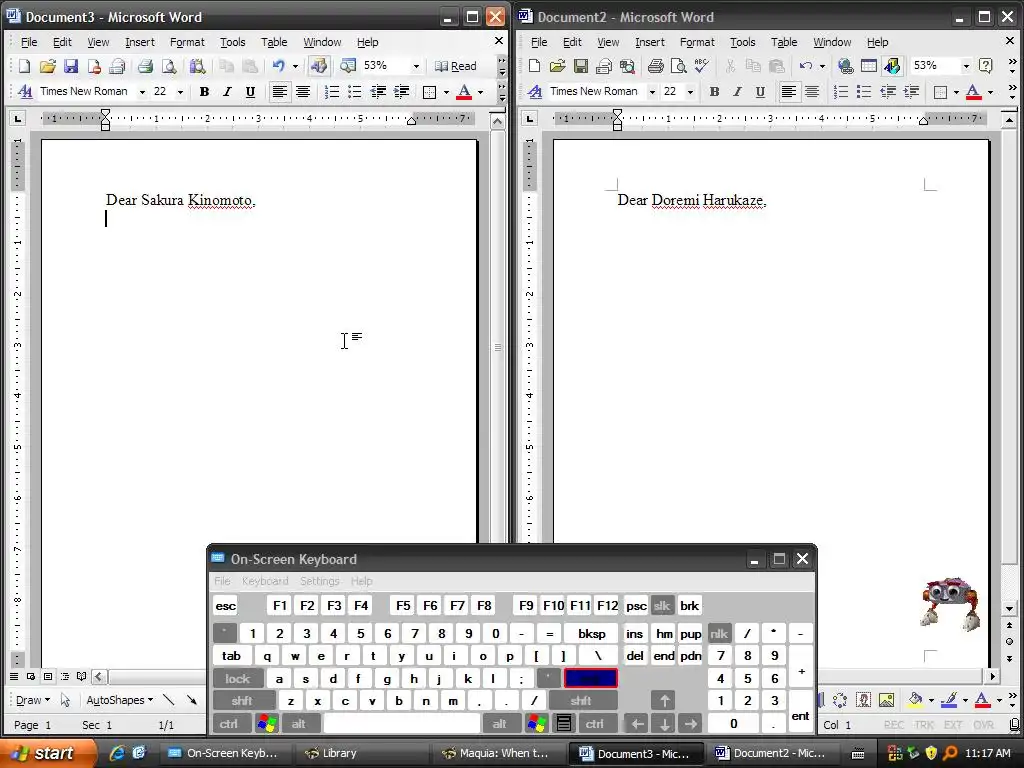The width and height of the screenshot is (1024, 768).
Task: Toggle Bold in Document2 toolbar
Action: coord(714,92)
